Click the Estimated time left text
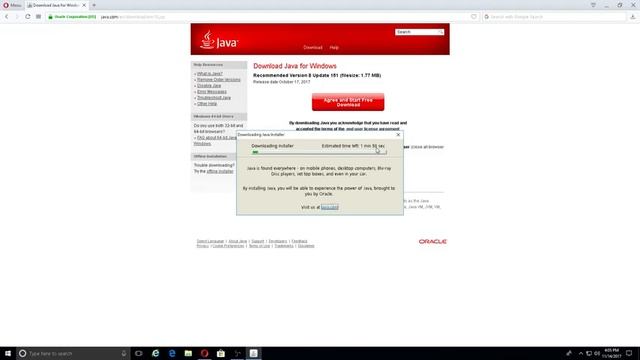 353,146
